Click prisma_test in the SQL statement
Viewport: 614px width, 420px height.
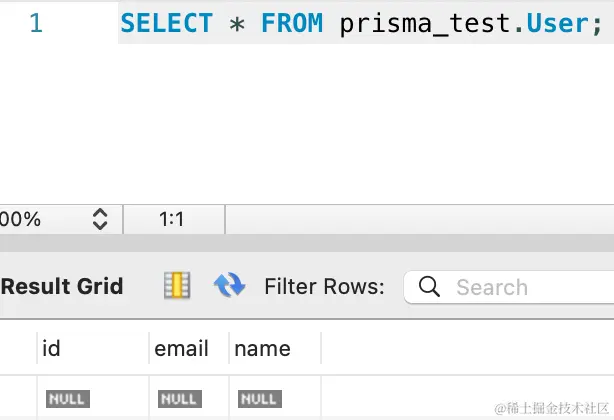426,24
